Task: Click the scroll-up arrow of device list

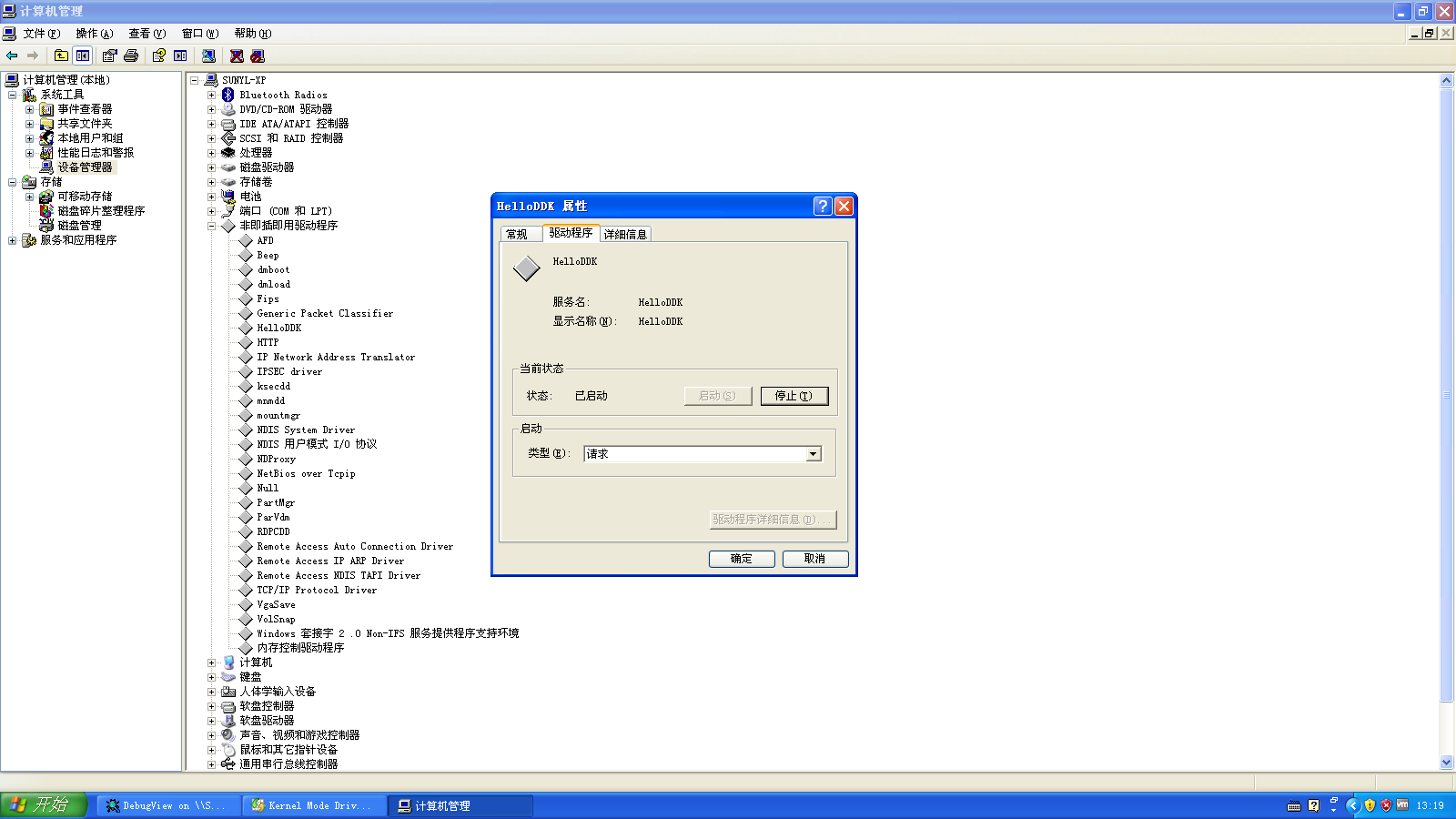Action: coord(1447,81)
